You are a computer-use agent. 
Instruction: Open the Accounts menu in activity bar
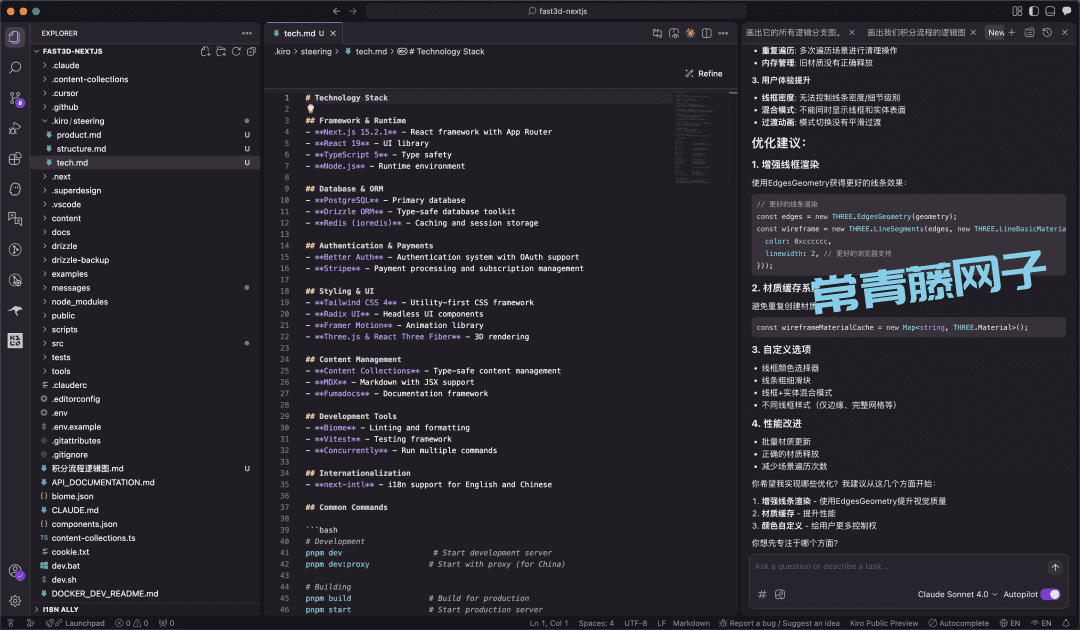pos(15,571)
